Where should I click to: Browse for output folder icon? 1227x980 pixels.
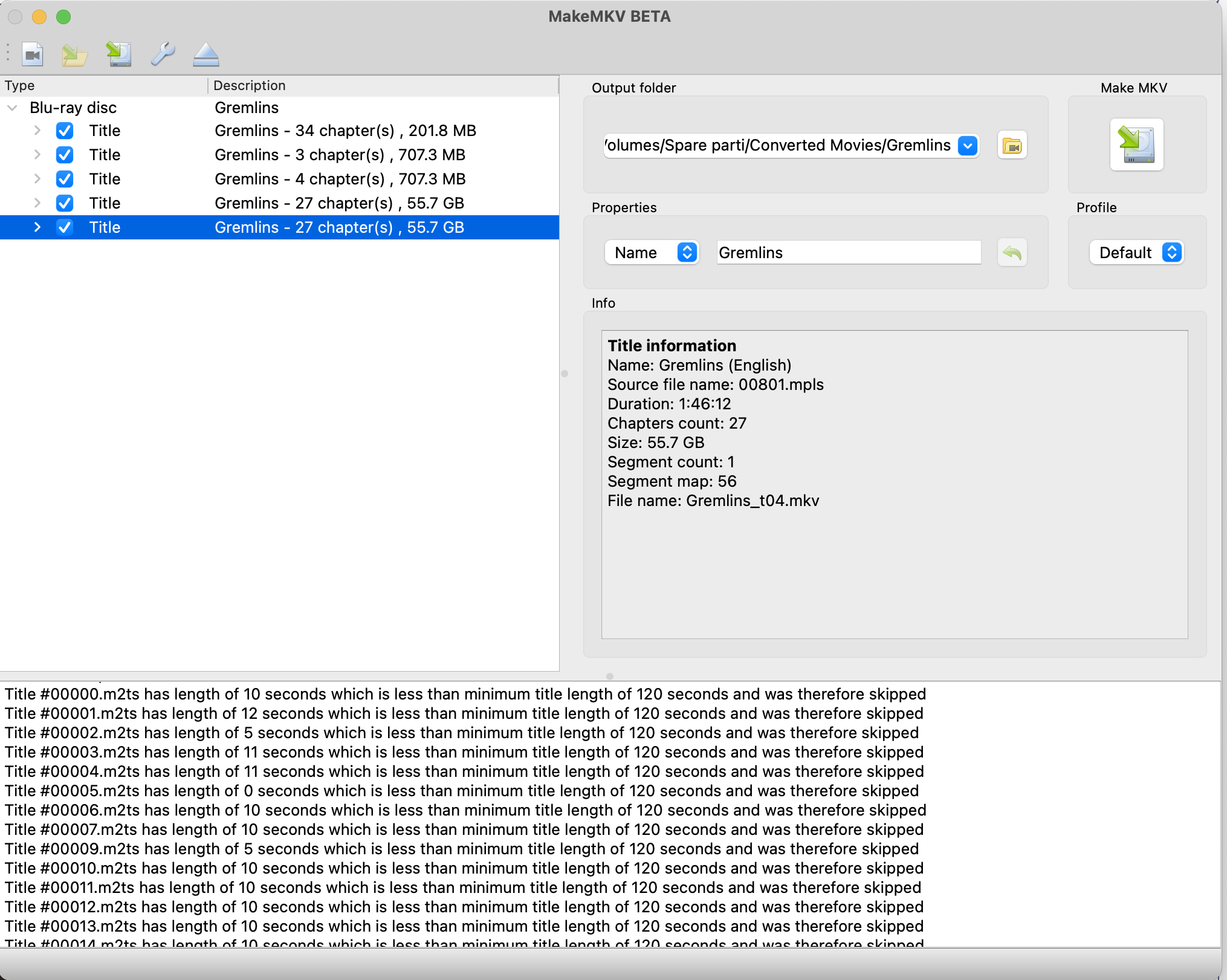tap(1012, 146)
